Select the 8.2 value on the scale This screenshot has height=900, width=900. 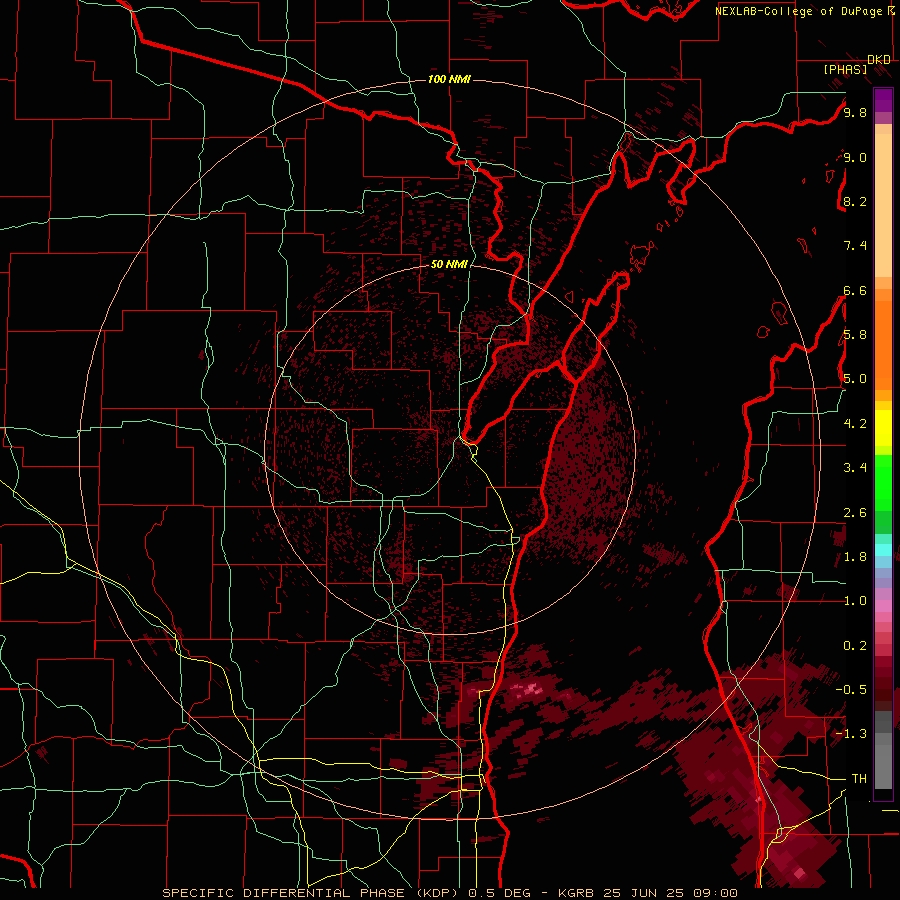855,201
